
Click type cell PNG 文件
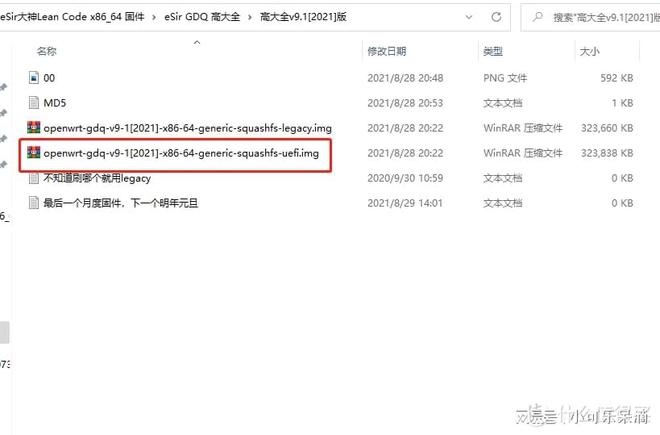point(505,78)
